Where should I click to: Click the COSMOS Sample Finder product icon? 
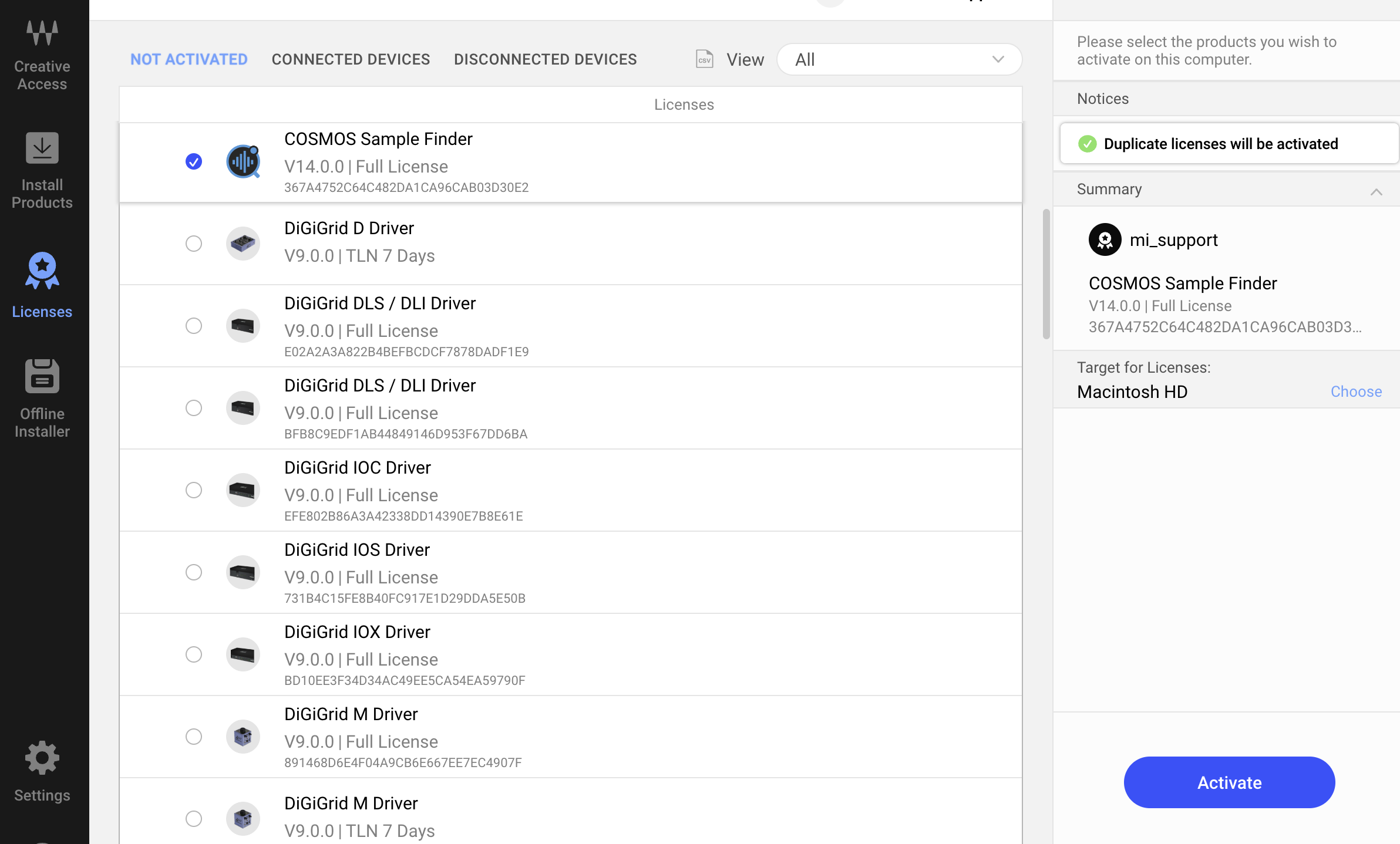coord(243,161)
